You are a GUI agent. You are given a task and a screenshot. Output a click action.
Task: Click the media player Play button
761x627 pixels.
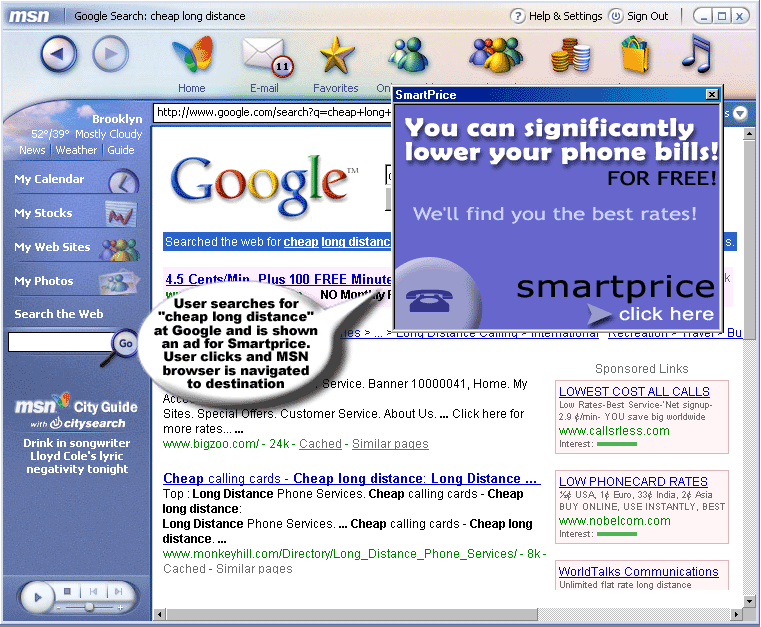[38, 597]
